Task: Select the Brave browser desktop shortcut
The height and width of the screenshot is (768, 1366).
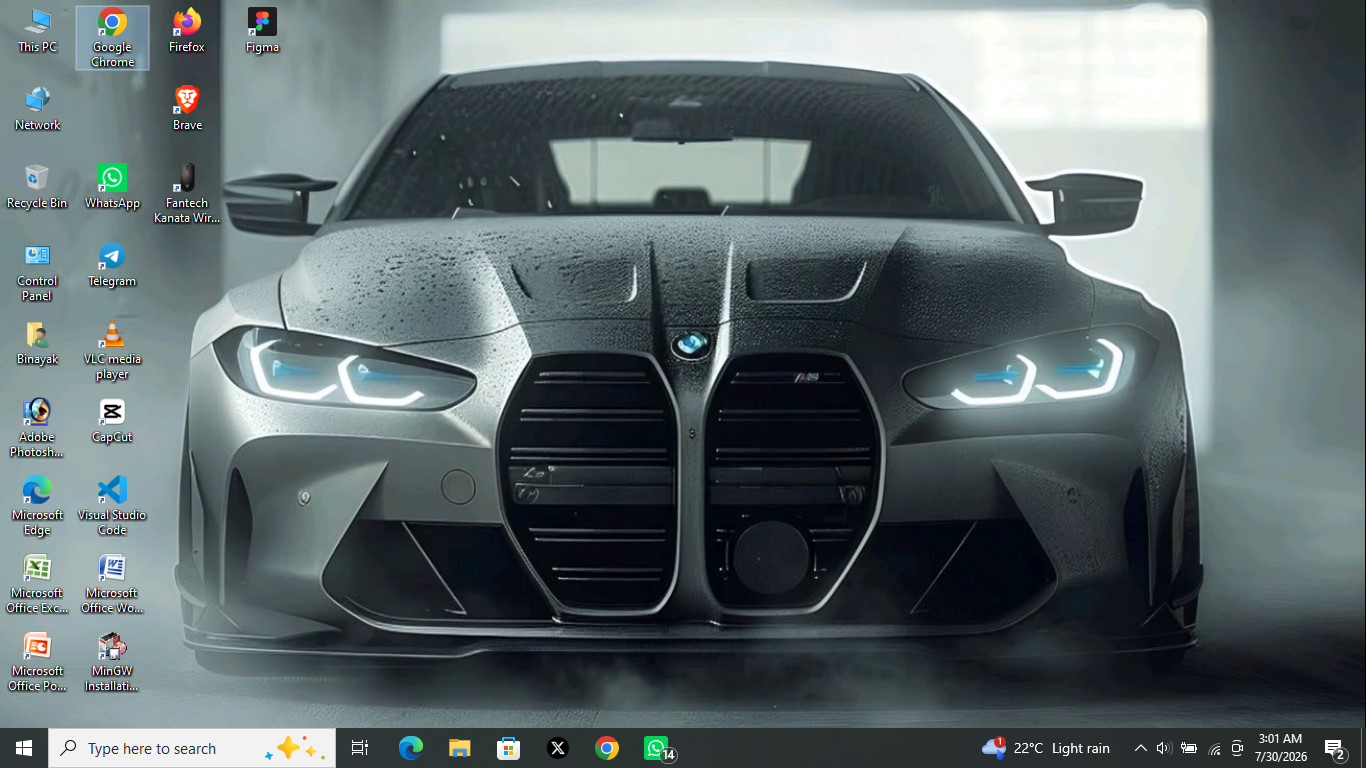Action: click(x=187, y=109)
